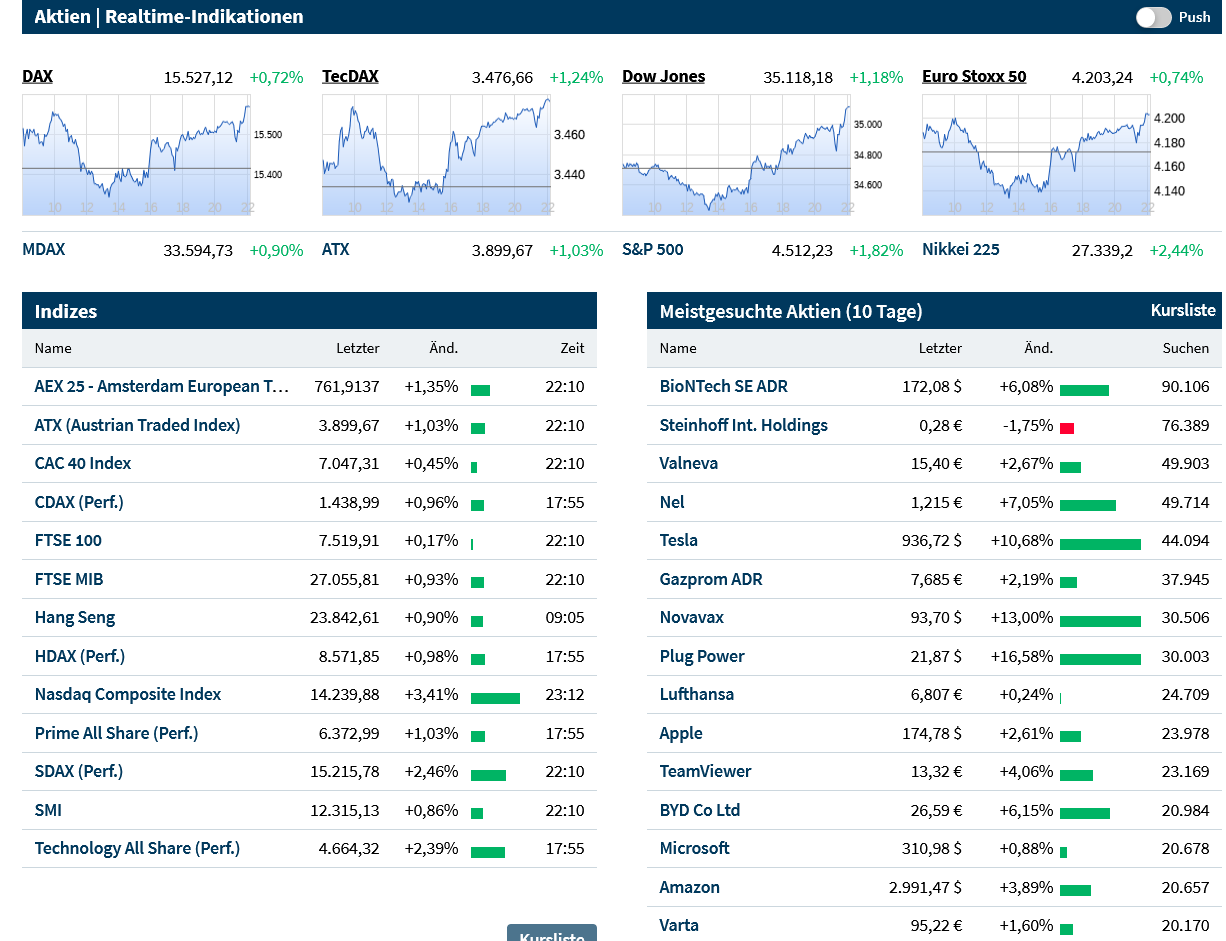Toggle the Push switch on
The image size is (1226, 941).
pyautogui.click(x=1153, y=17)
